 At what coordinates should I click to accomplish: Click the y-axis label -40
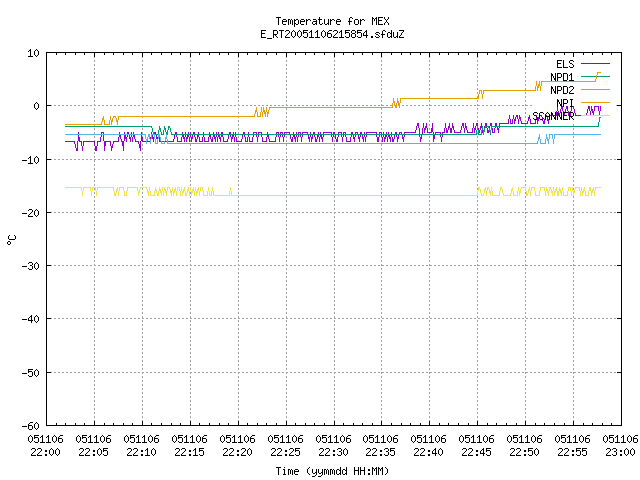click(31, 319)
